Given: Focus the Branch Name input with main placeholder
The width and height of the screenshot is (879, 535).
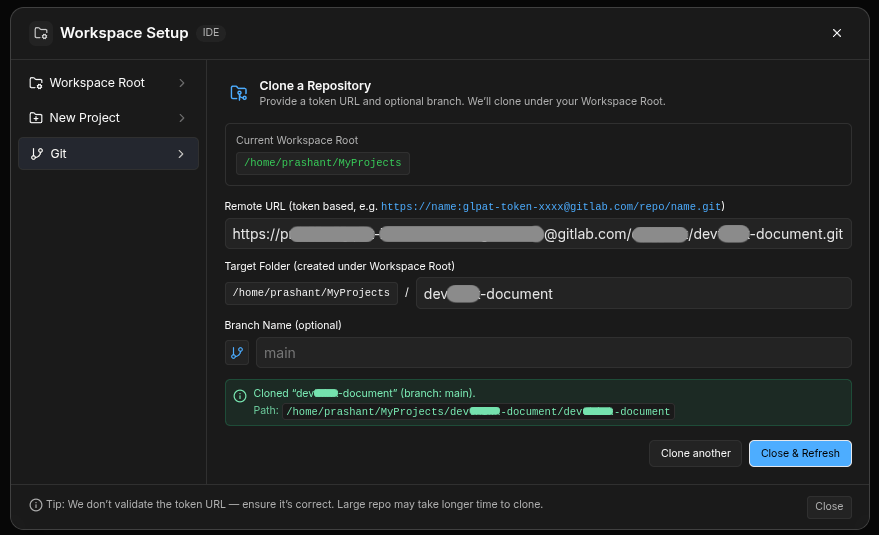Looking at the screenshot, I should tap(554, 353).
